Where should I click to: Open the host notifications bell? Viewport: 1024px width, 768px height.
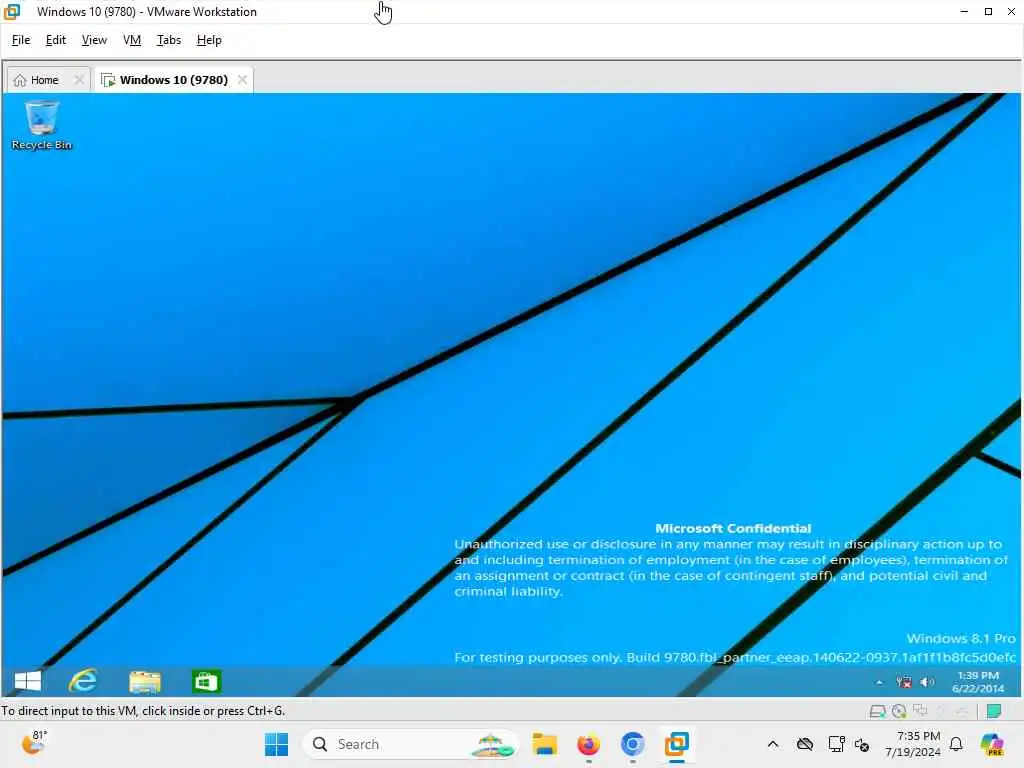point(956,744)
